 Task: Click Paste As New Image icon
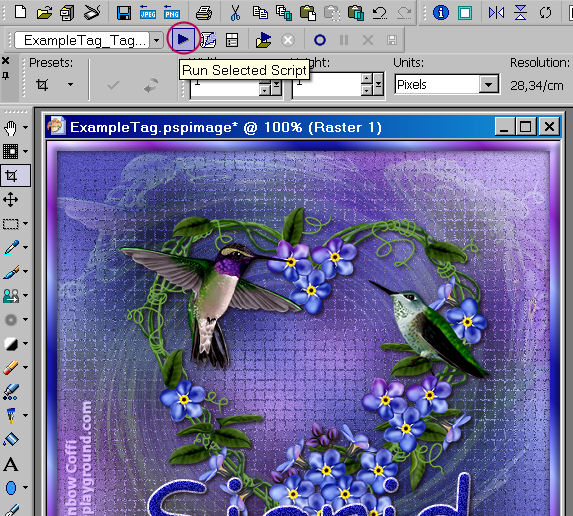click(x=308, y=13)
